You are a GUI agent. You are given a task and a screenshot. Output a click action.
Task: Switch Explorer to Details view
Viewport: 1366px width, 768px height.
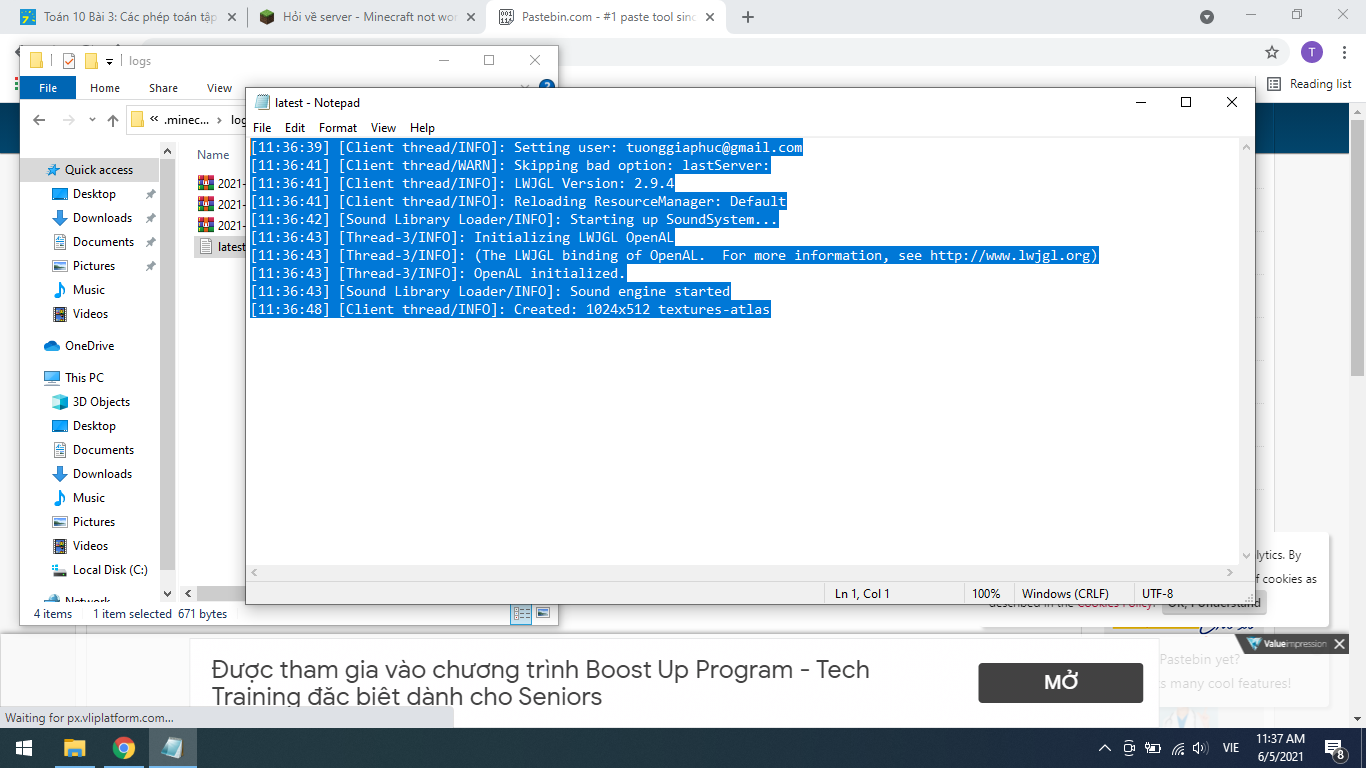pyautogui.click(x=521, y=613)
